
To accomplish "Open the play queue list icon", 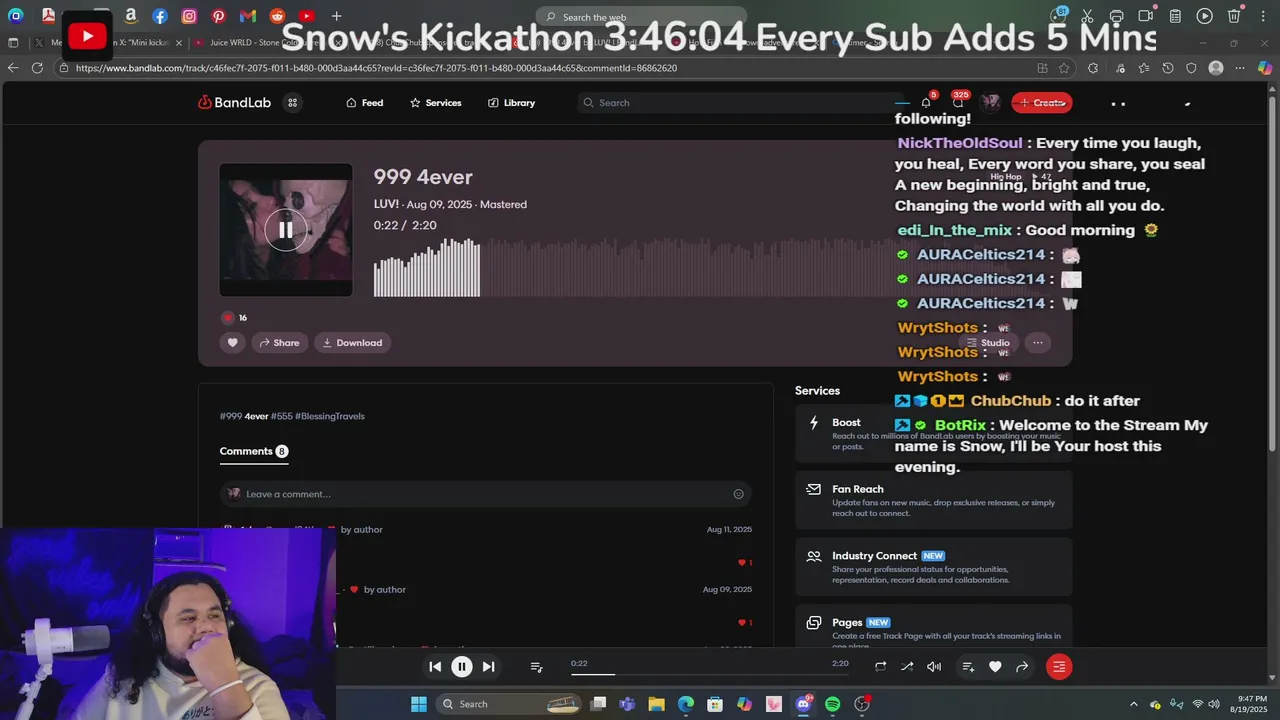I will click(x=536, y=667).
